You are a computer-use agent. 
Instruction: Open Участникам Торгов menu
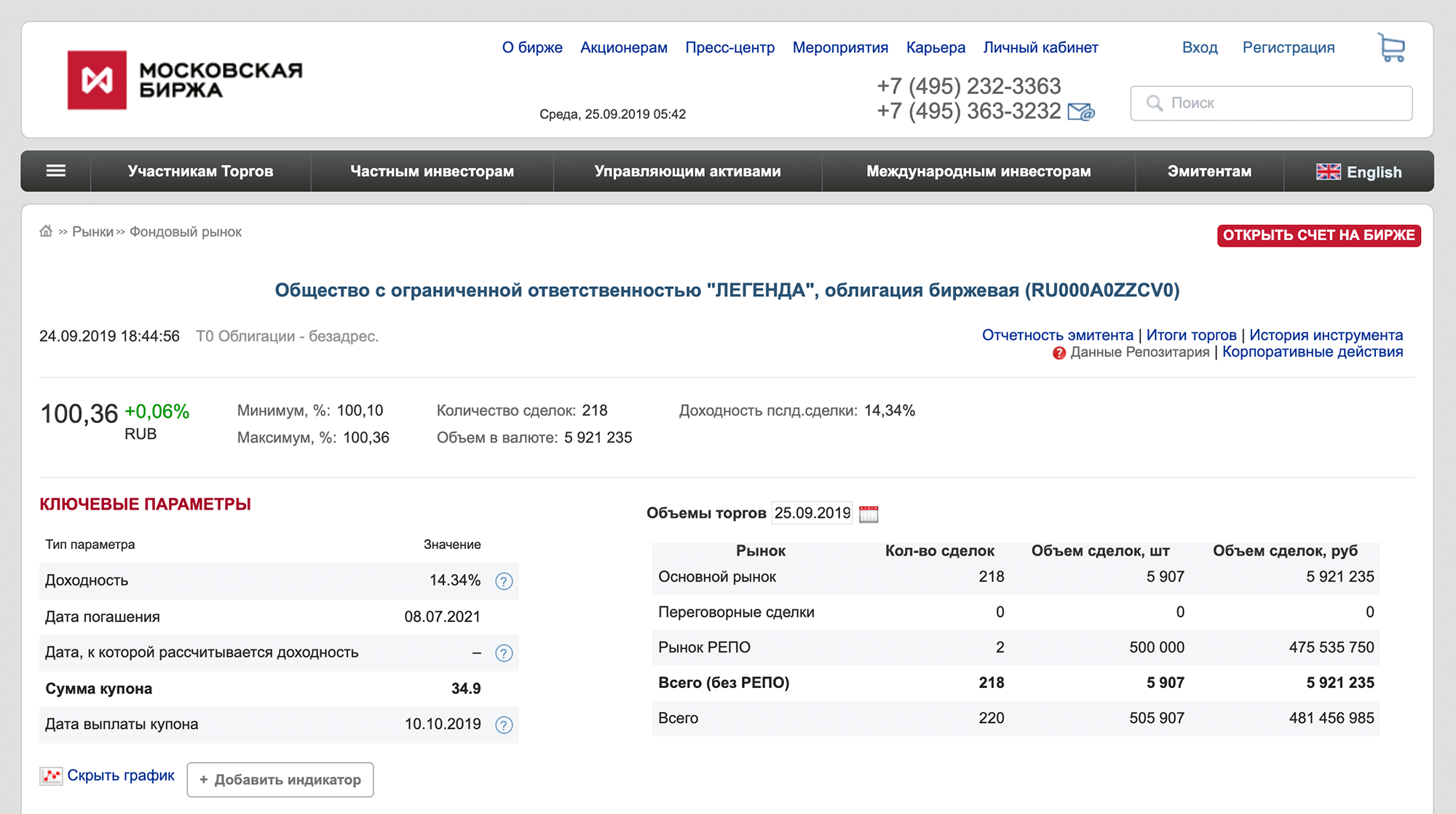pos(200,171)
